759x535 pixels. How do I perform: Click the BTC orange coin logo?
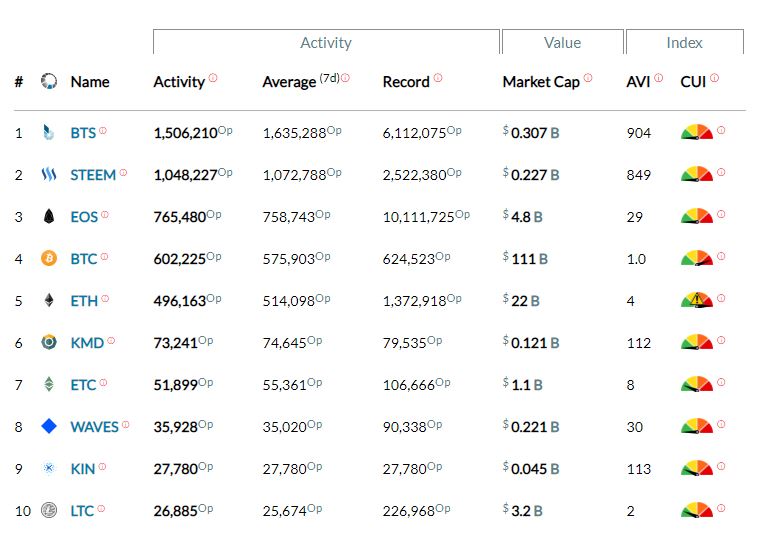[x=48, y=258]
